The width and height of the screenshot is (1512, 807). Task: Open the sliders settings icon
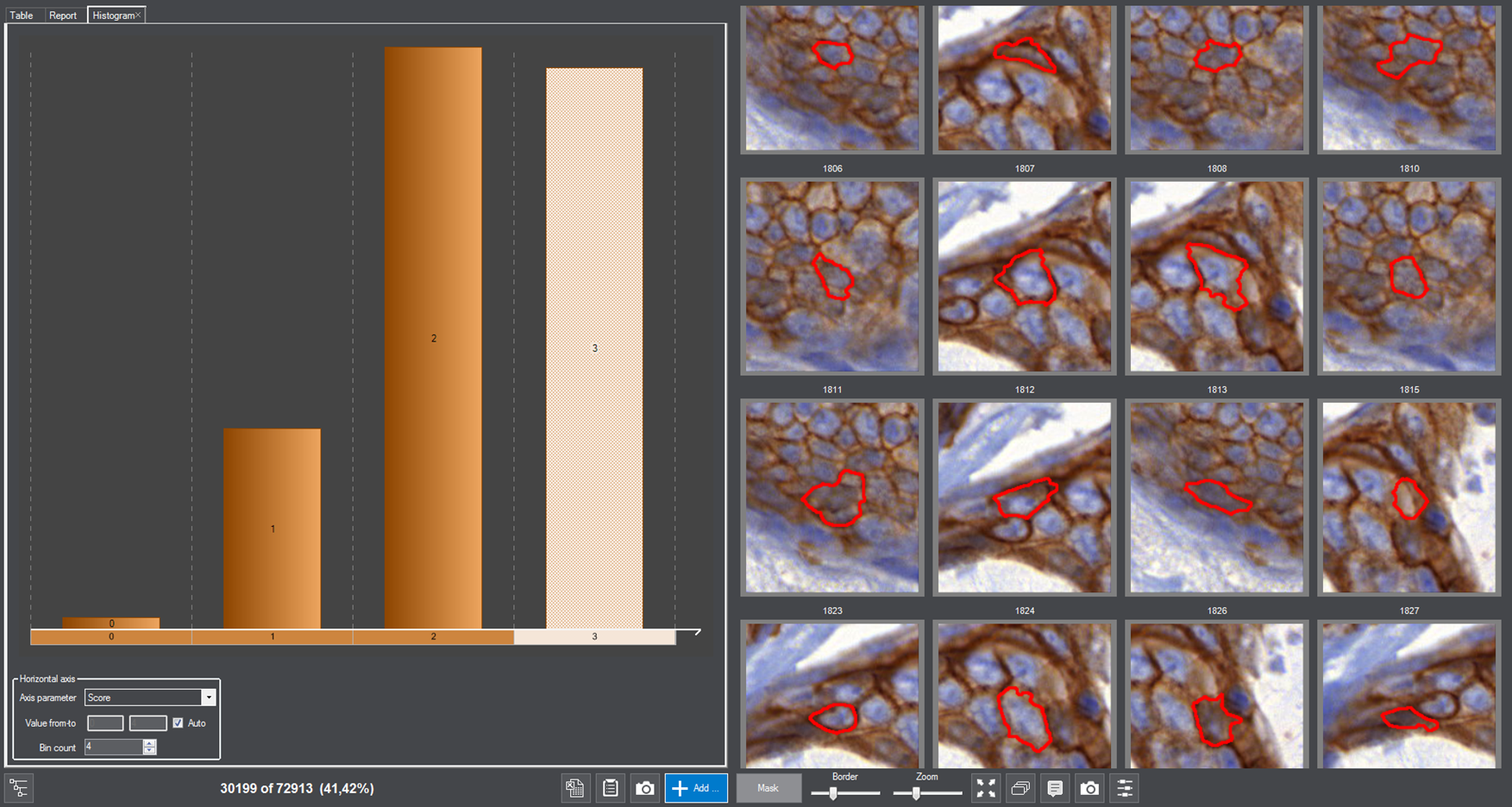point(1125,788)
